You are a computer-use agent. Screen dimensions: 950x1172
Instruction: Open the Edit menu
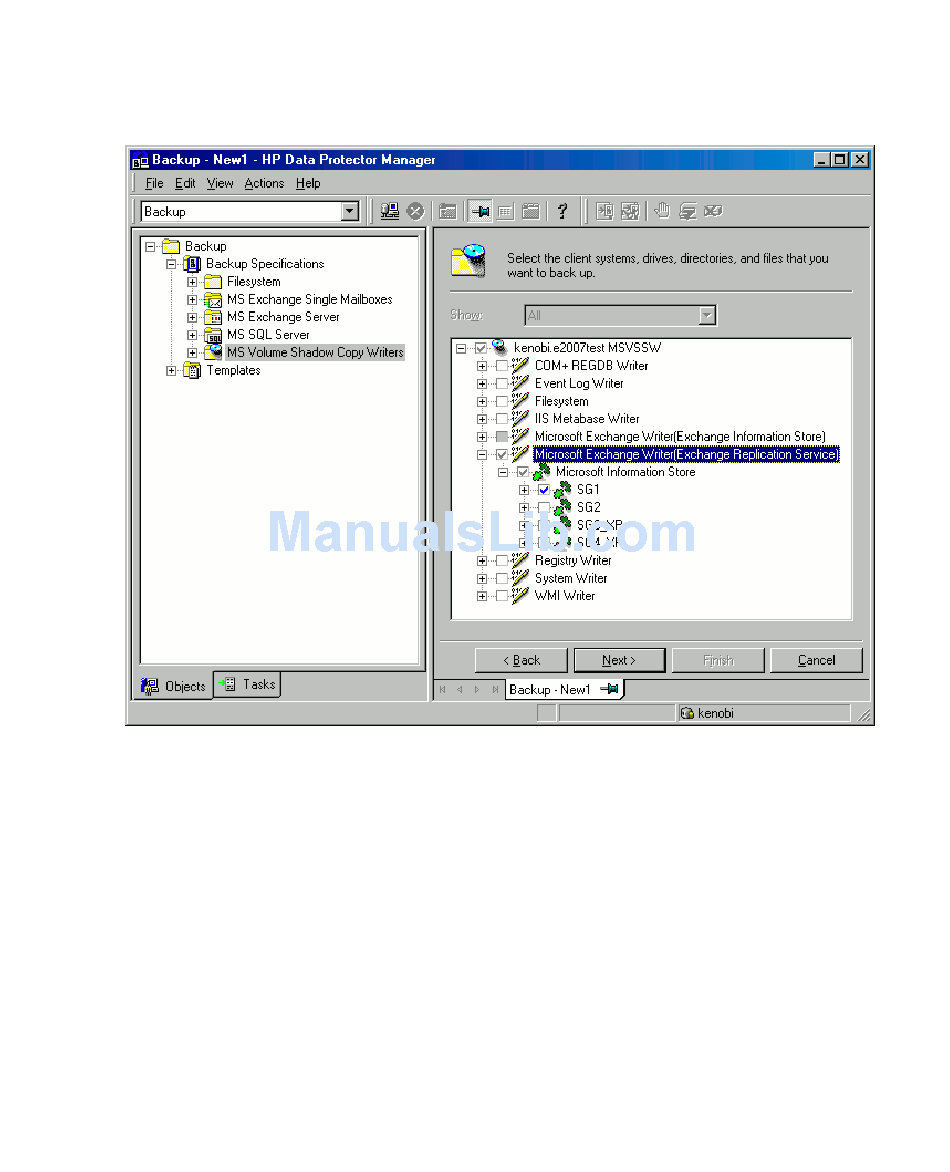point(185,183)
